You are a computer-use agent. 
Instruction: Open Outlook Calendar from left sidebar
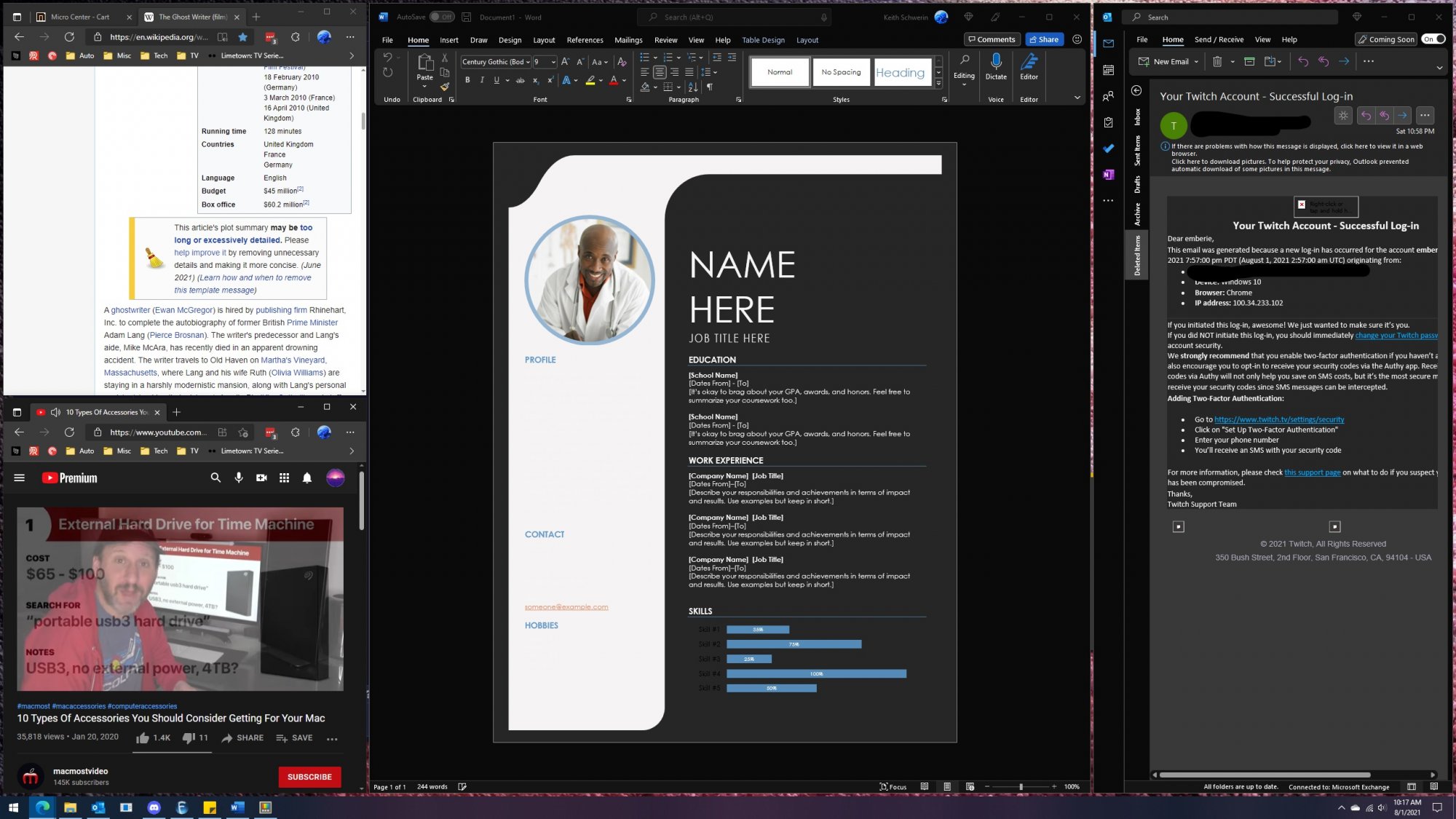point(1108,70)
